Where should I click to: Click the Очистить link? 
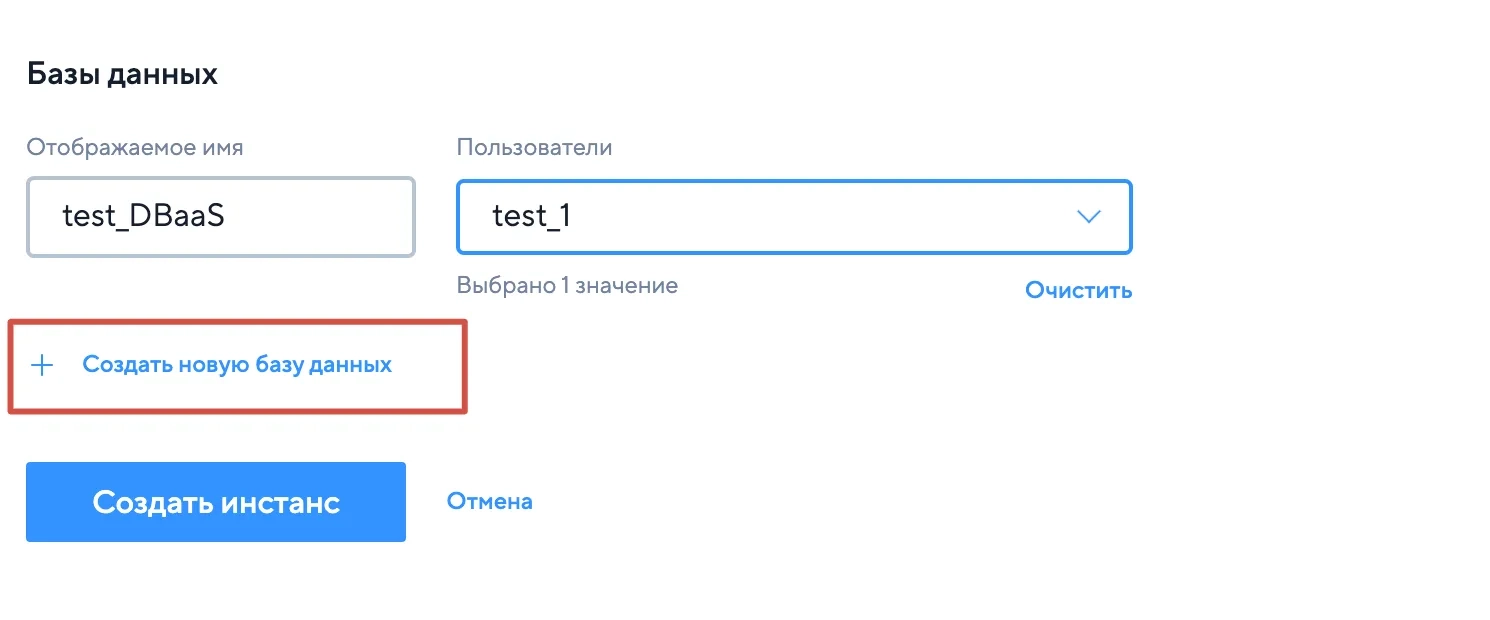(x=1078, y=291)
